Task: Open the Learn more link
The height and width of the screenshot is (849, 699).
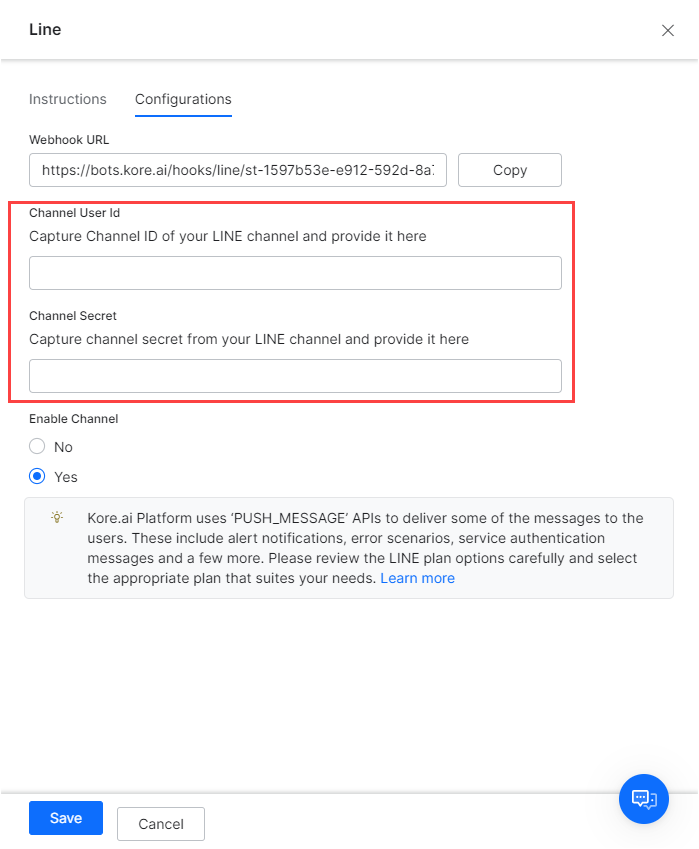Action: [417, 577]
